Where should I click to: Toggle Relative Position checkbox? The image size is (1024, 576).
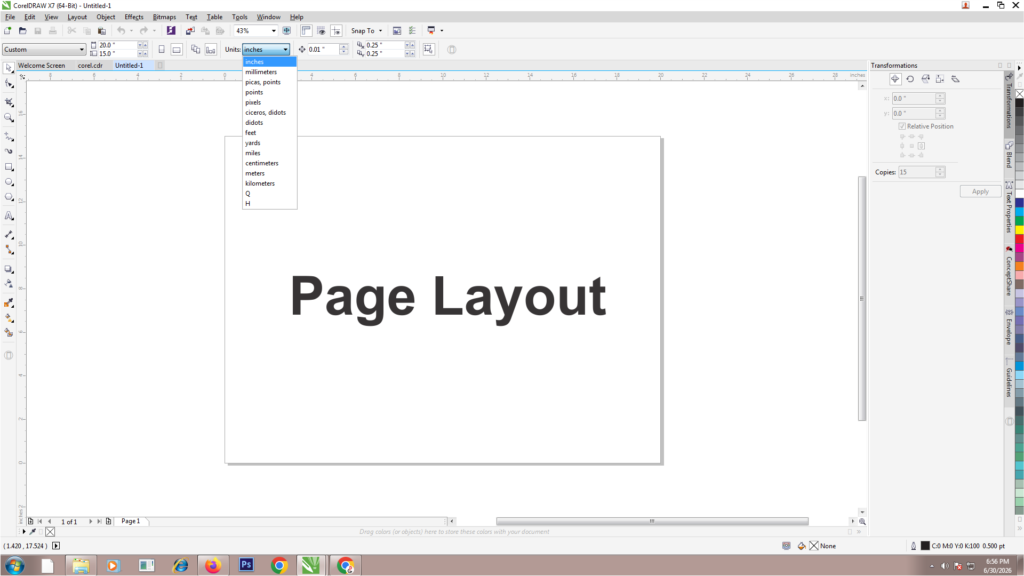point(902,126)
